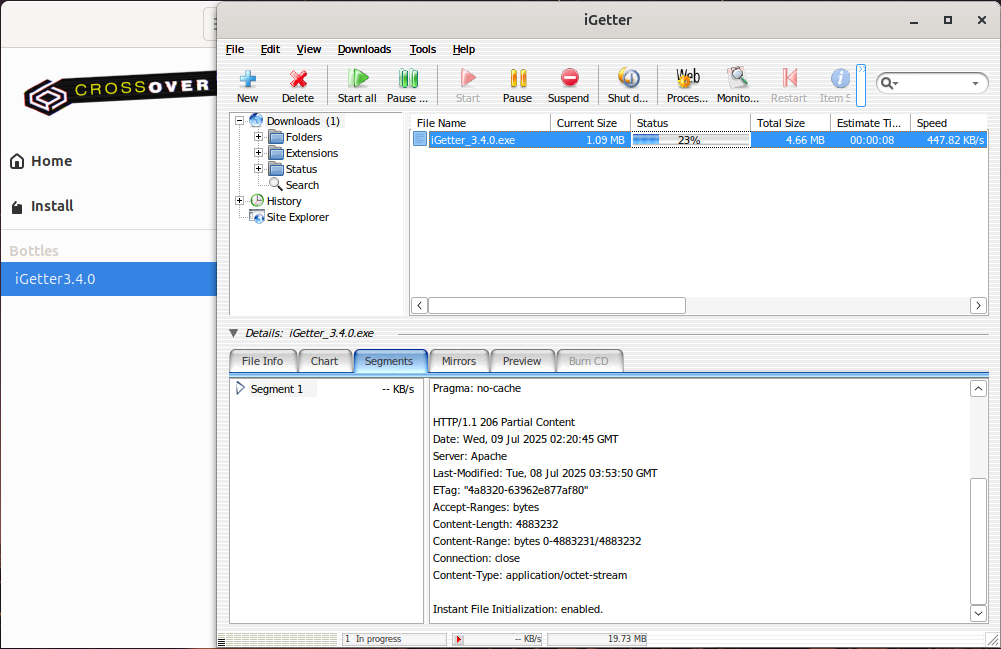
Task: Open the Web Process browser icon
Action: point(687,85)
